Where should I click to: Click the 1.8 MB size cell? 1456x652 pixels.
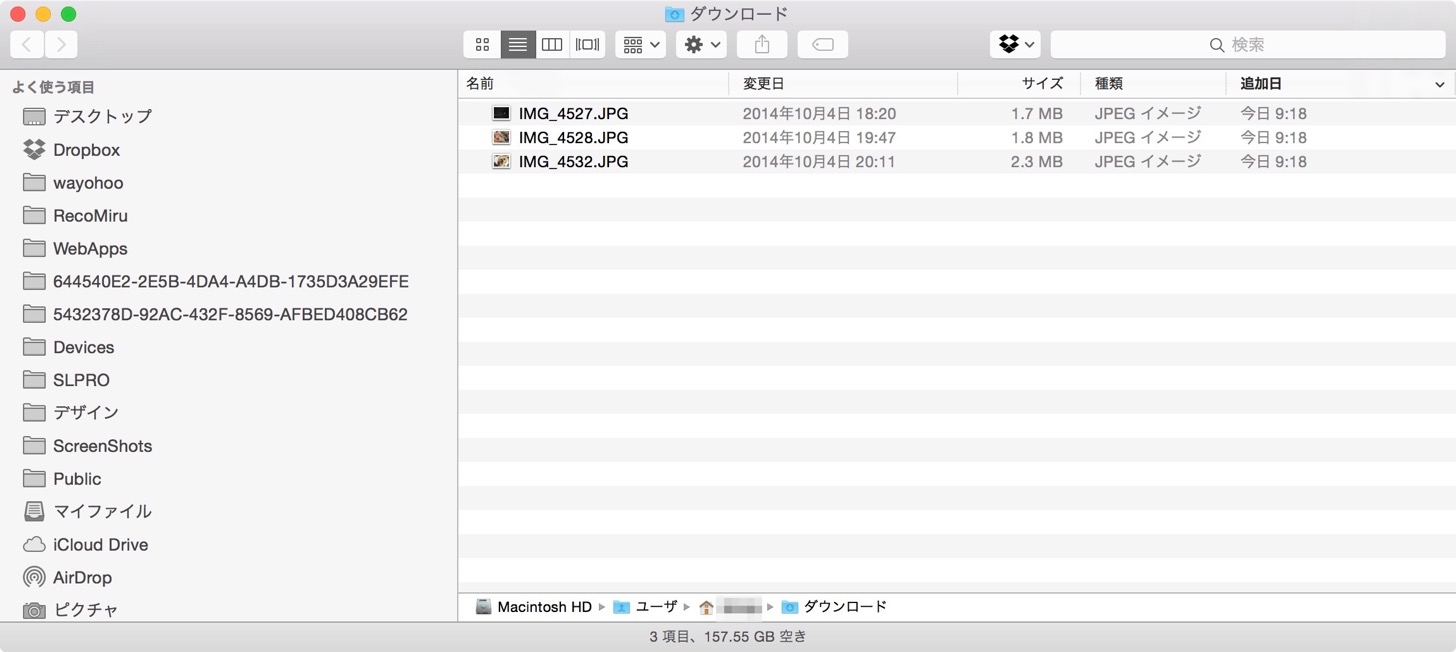1036,138
